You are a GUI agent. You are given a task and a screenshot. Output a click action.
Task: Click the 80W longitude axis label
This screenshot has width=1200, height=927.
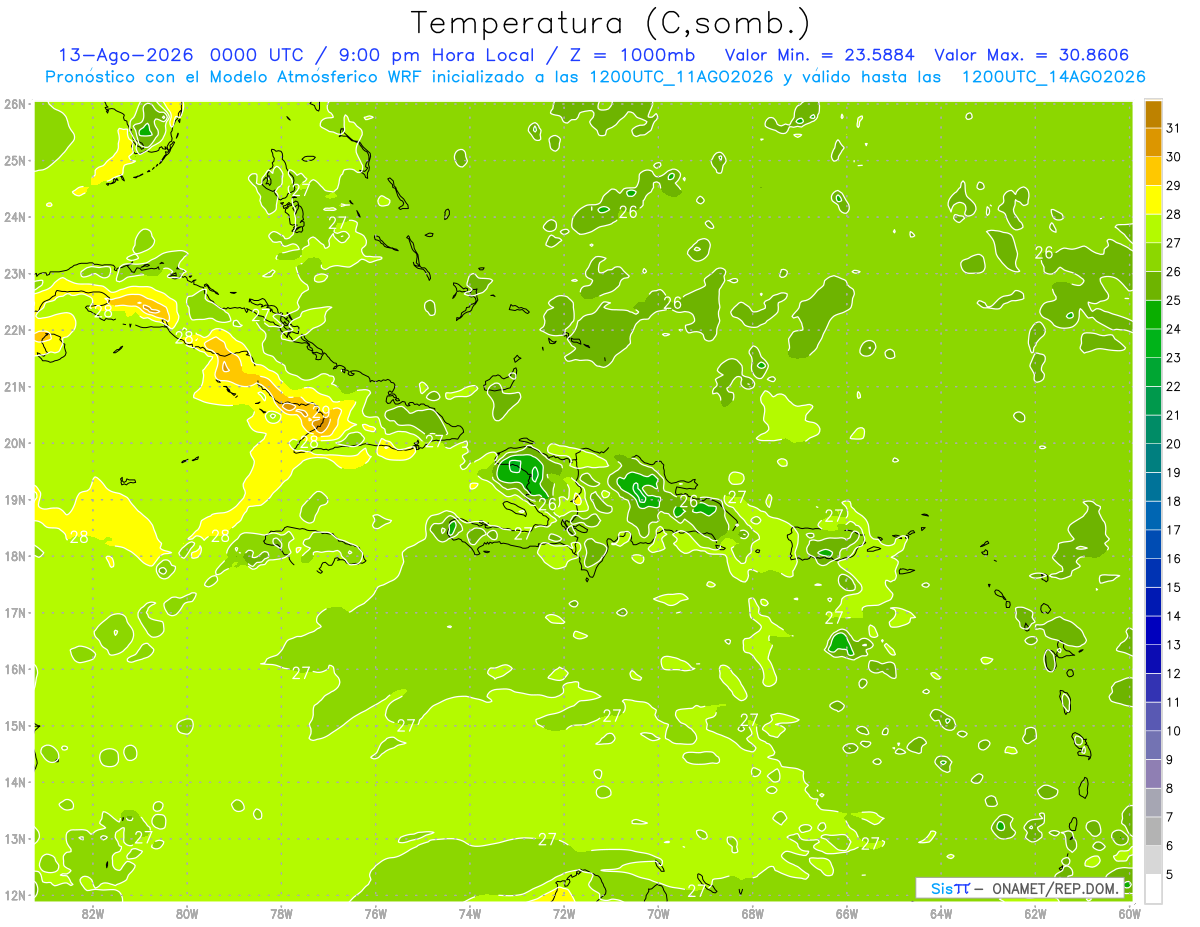point(187,913)
